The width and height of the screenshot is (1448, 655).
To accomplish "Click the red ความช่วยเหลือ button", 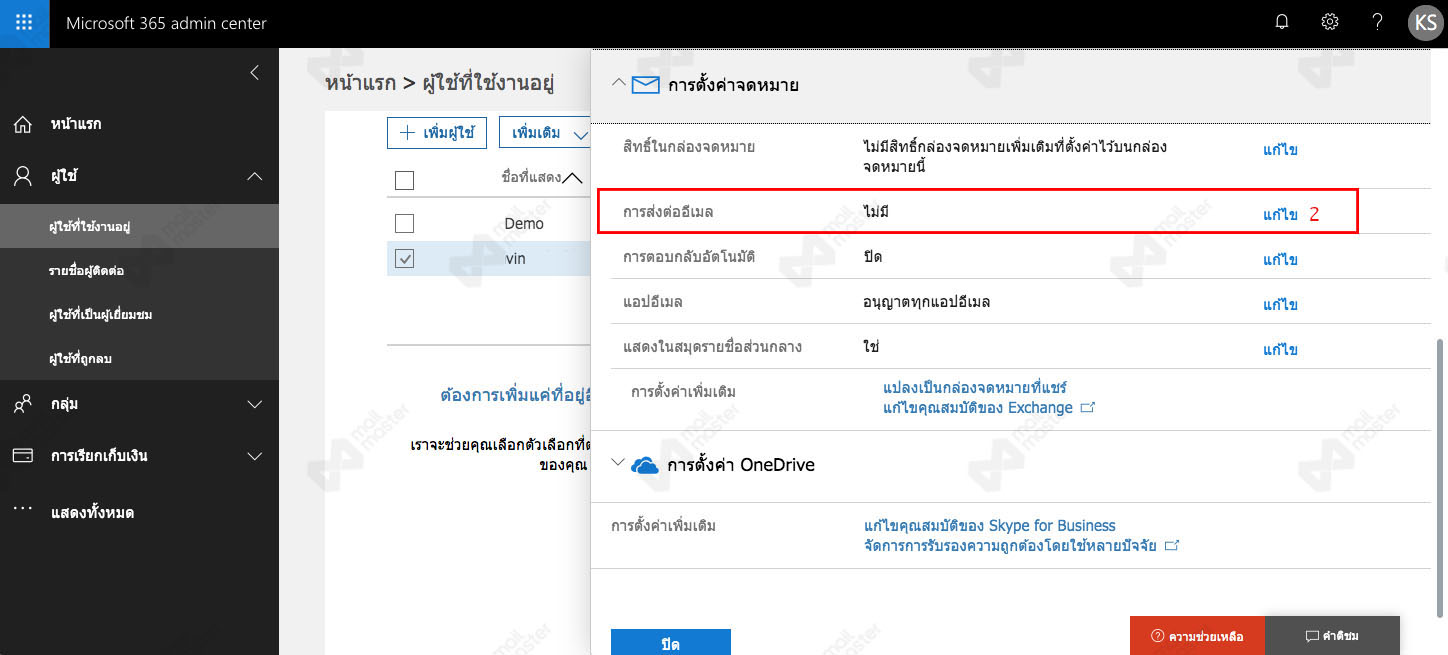I will 1197,635.
